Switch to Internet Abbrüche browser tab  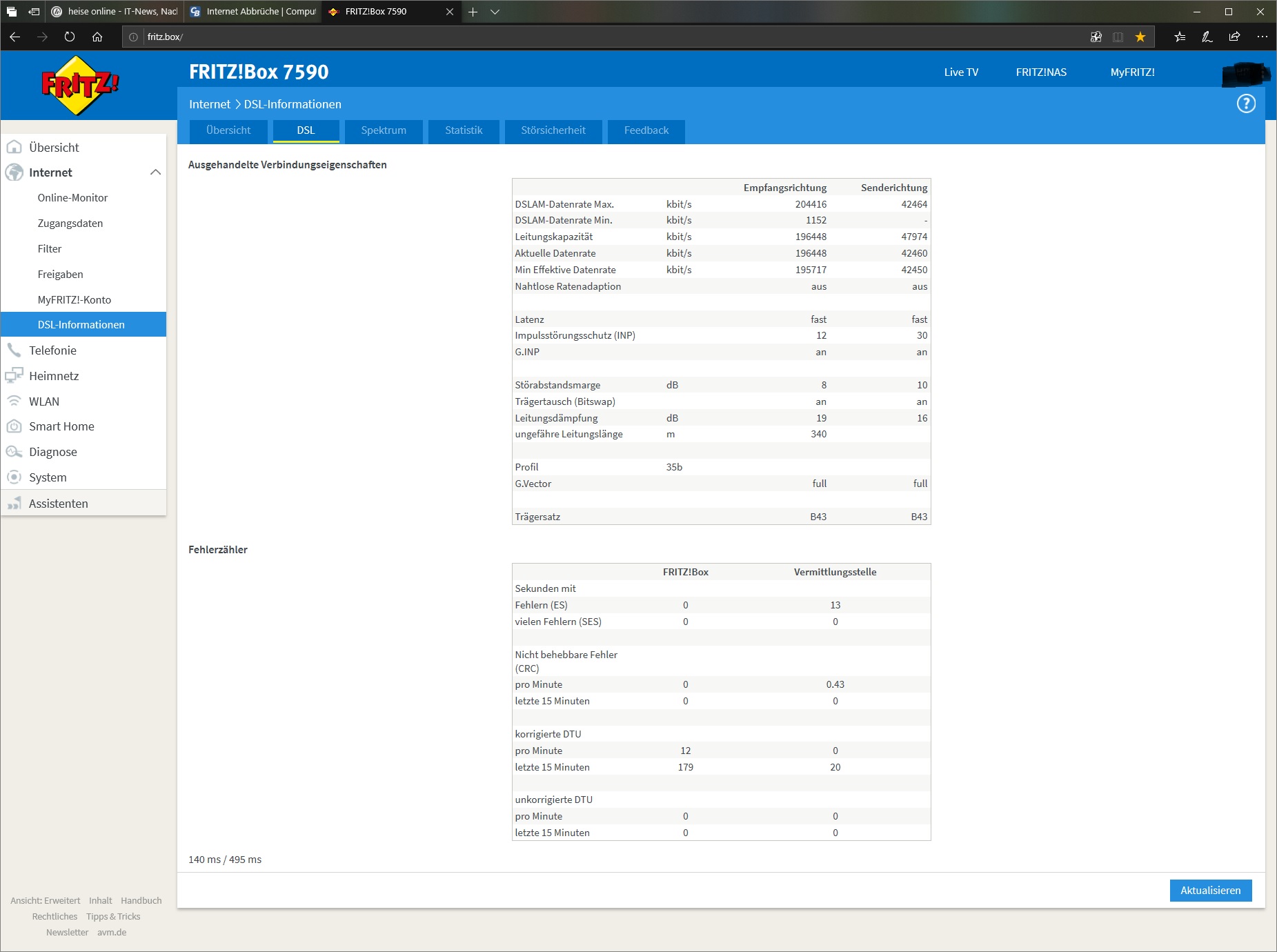[253, 12]
